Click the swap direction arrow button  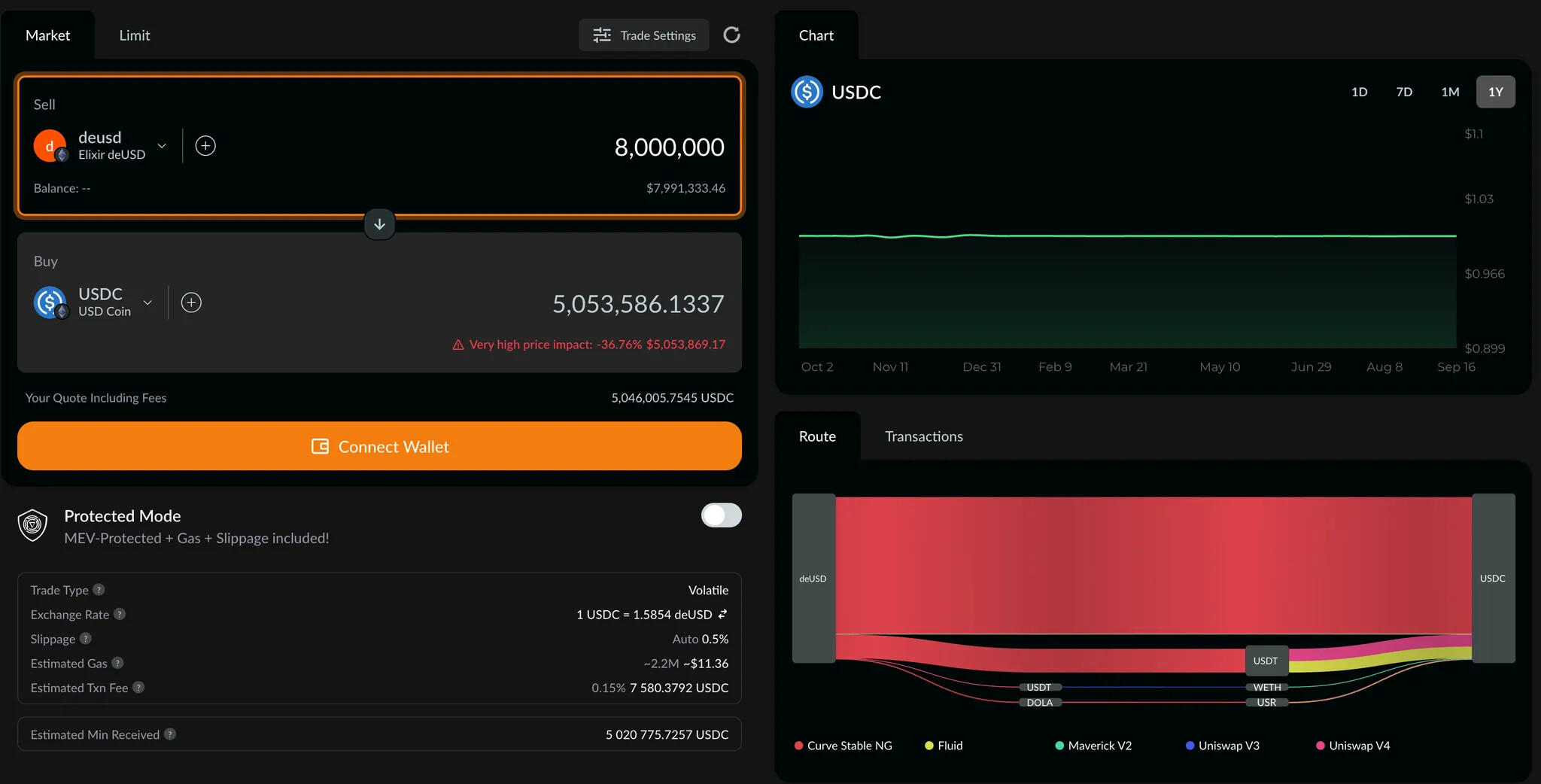[379, 224]
